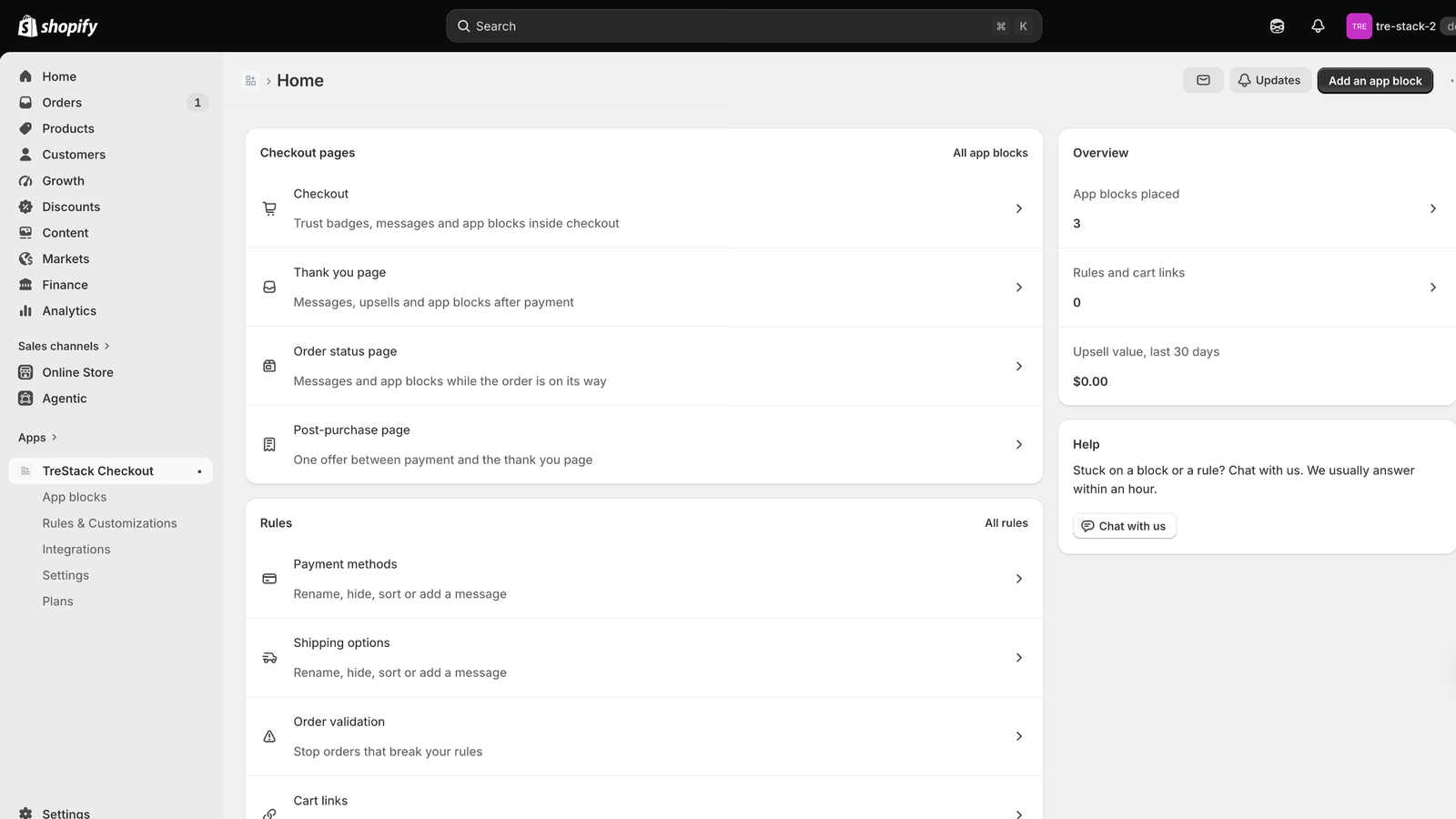Open Plans under TreStack Checkout
Viewport: 1456px width, 819px height.
click(x=57, y=602)
